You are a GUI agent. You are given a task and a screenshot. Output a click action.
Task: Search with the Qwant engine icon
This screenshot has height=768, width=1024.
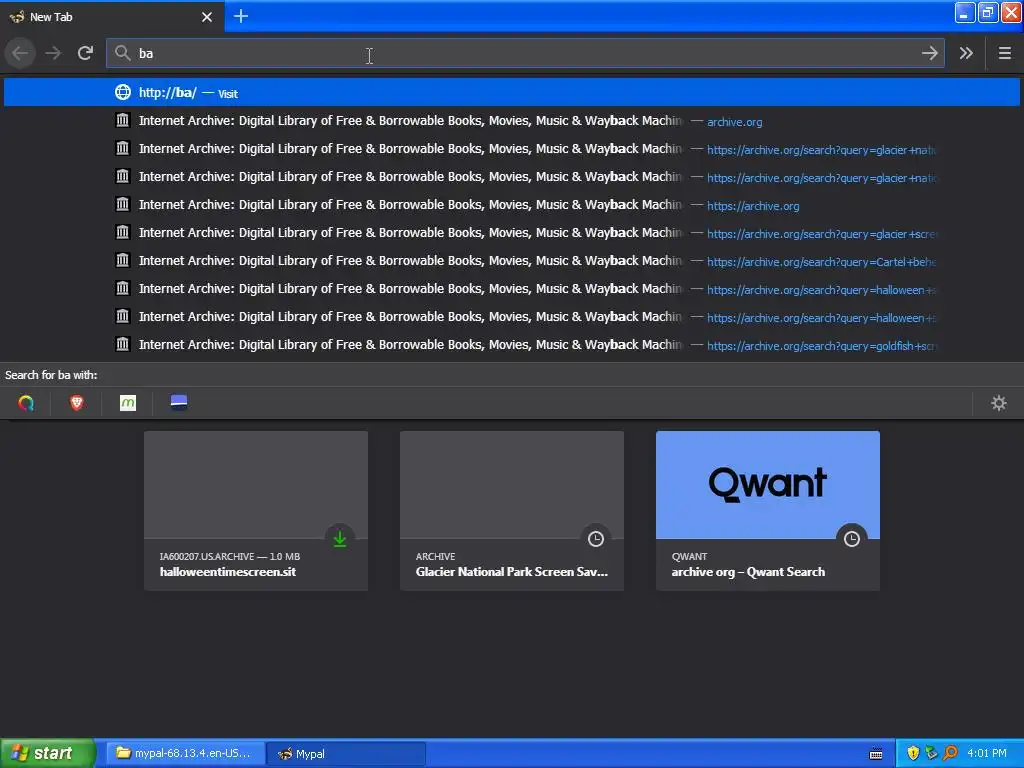pos(26,403)
